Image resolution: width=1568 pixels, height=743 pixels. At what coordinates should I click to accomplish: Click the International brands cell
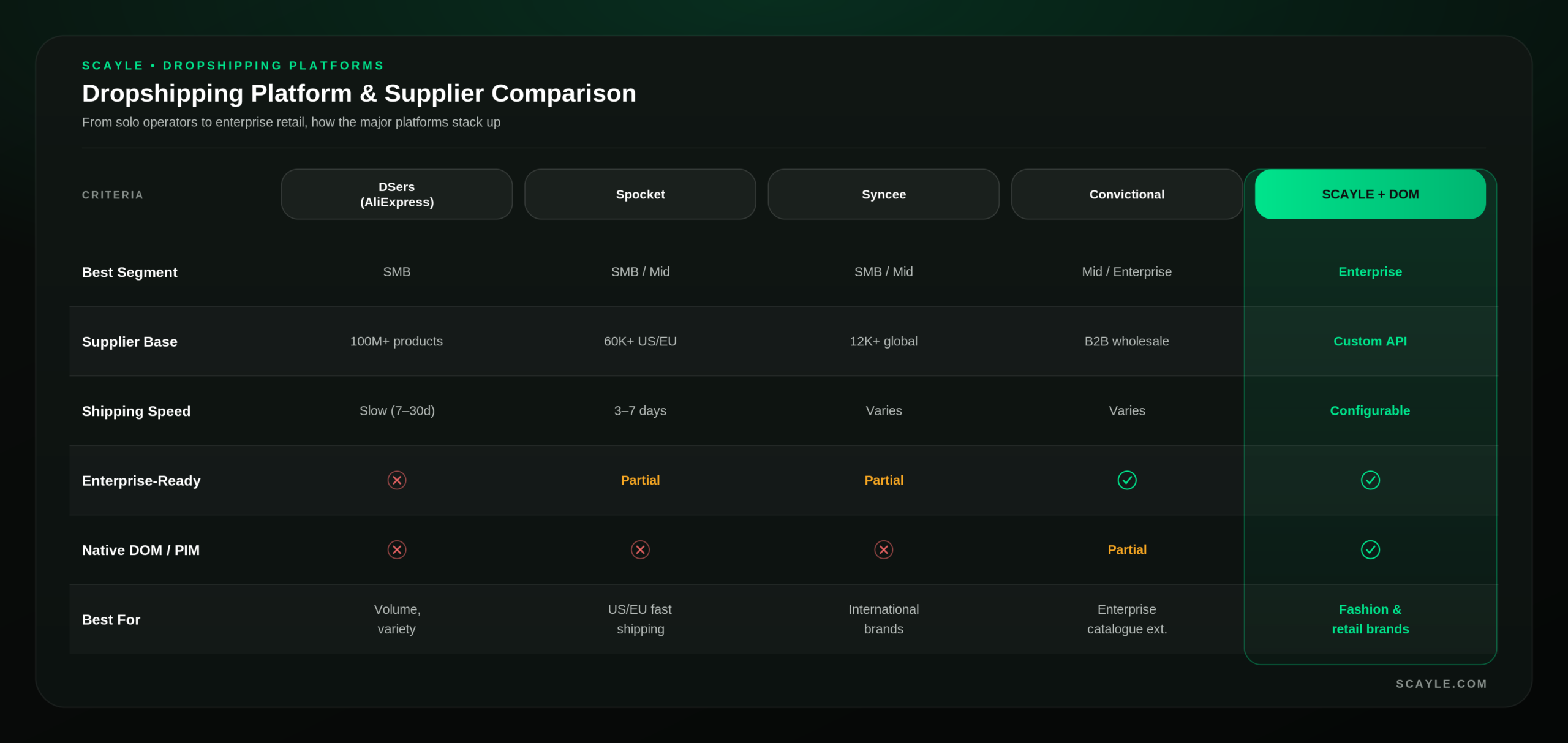click(883, 619)
